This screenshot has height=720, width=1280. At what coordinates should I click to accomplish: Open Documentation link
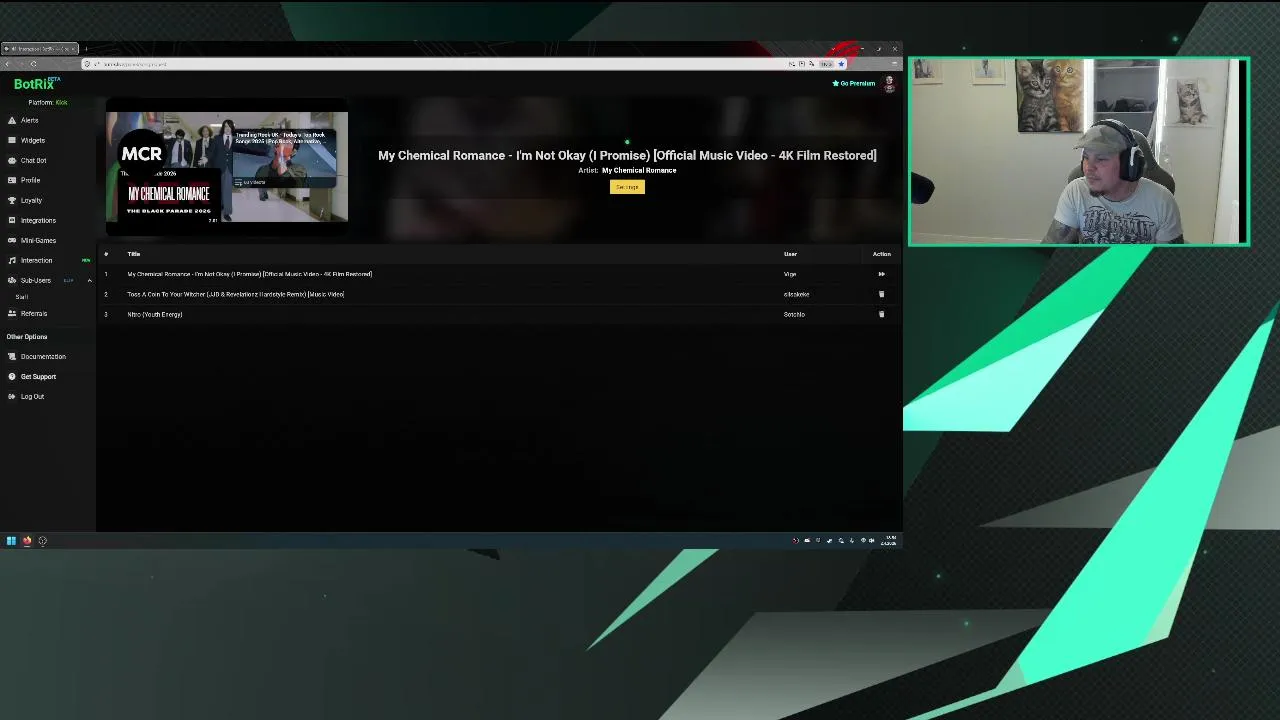43,356
